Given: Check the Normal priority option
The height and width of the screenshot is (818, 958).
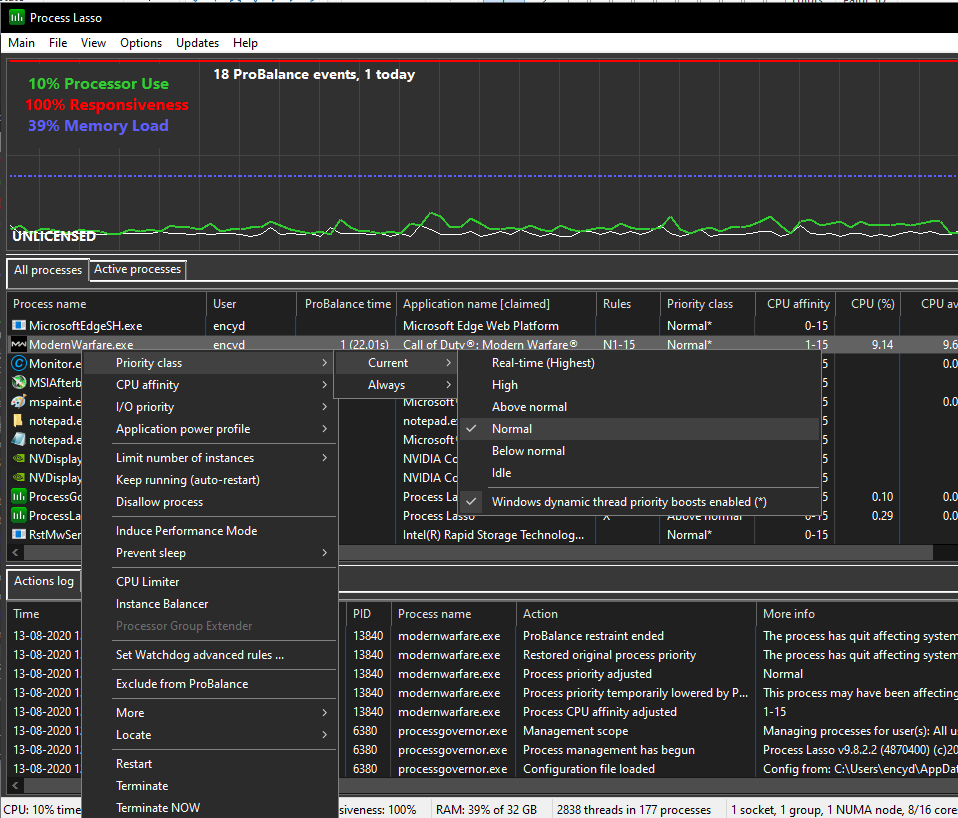Looking at the screenshot, I should tap(638, 429).
